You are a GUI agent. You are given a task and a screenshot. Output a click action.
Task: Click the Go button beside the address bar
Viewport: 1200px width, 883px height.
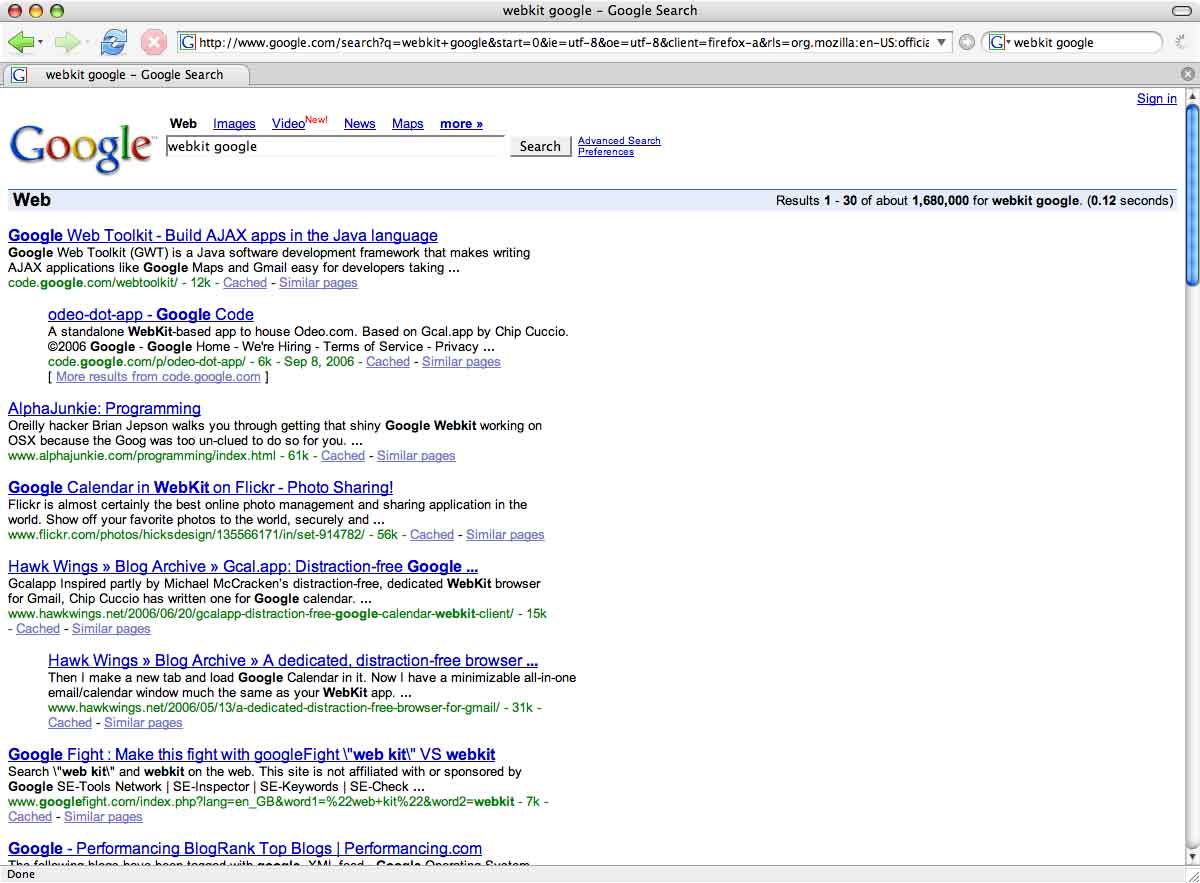pos(966,42)
